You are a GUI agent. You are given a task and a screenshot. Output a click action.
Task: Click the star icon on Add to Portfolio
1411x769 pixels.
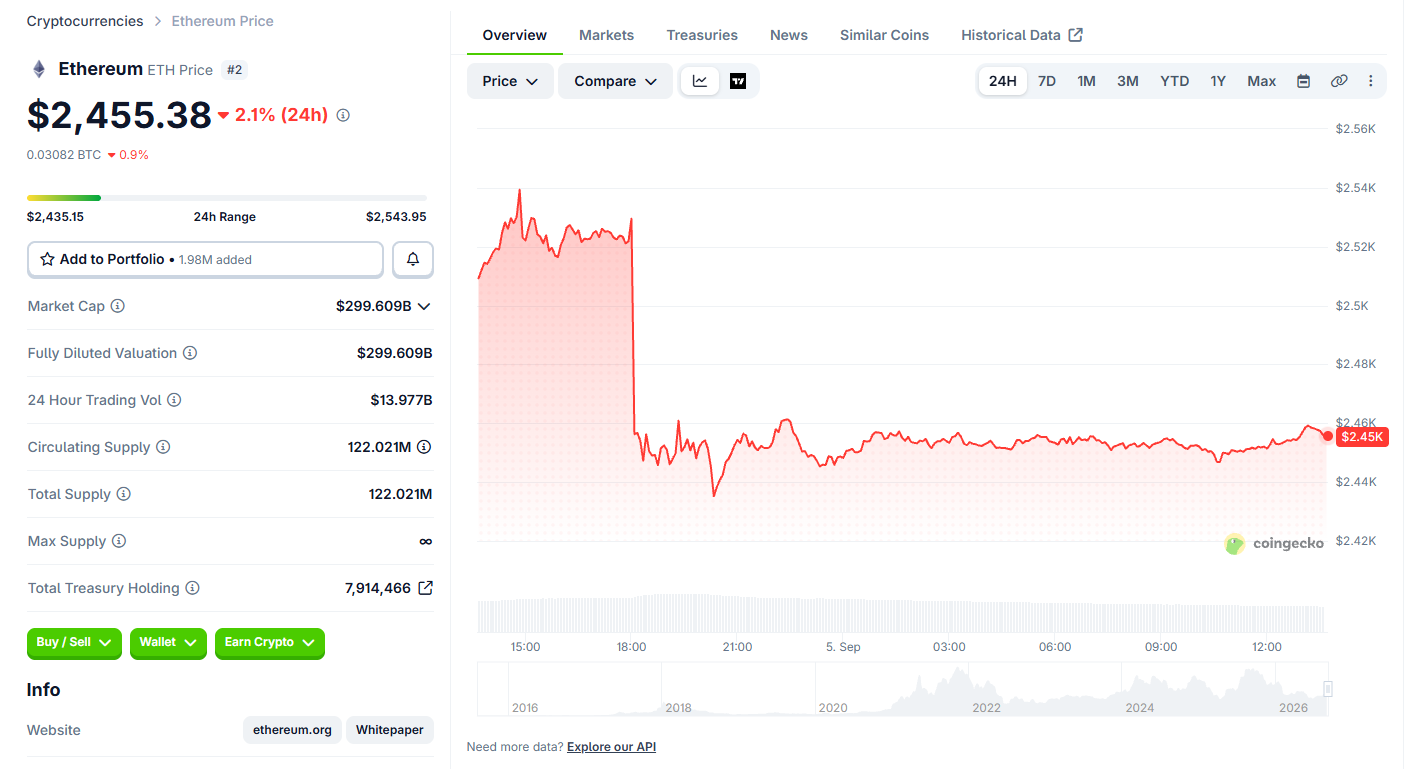(x=47, y=259)
